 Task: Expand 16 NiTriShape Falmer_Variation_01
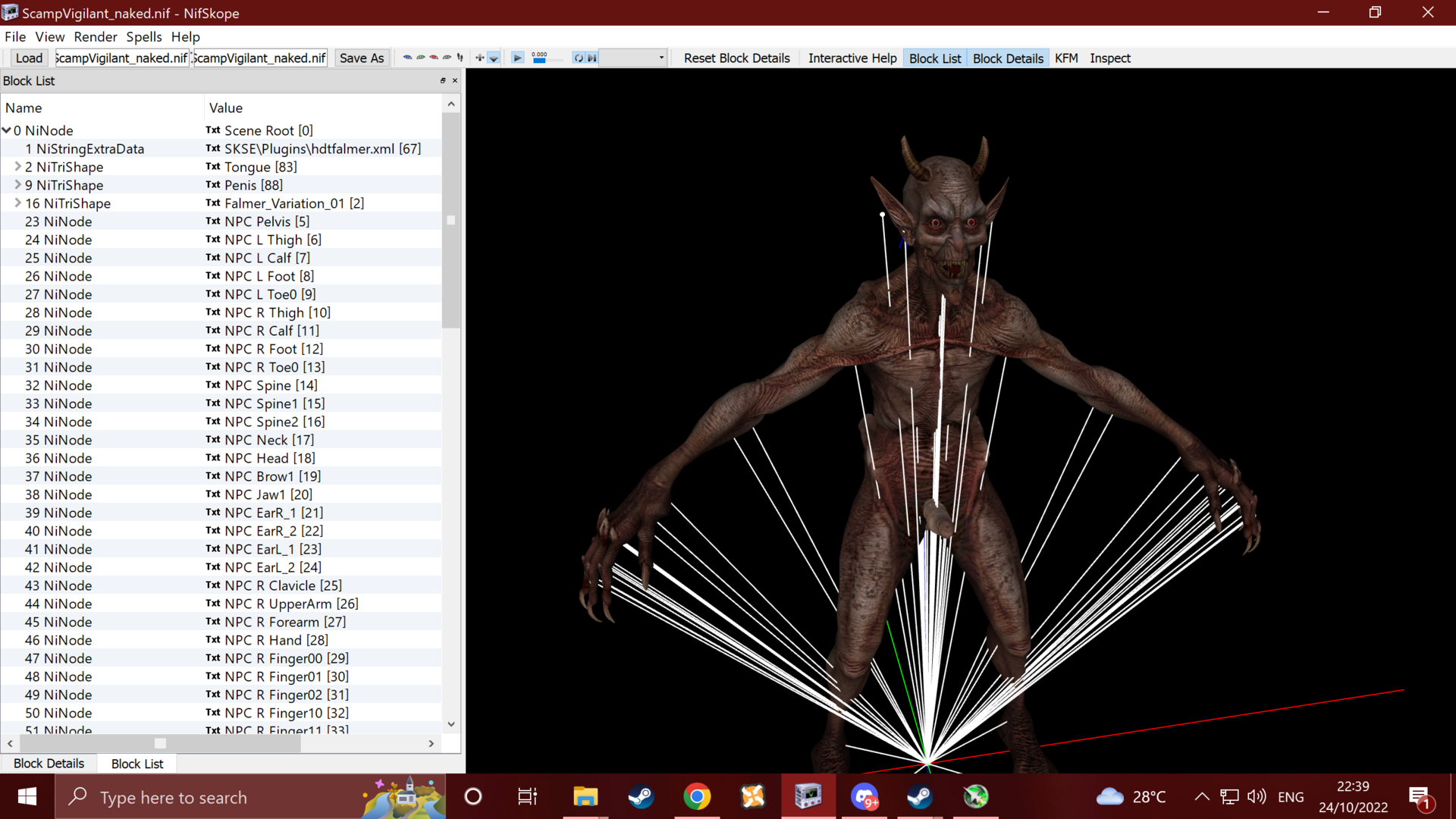18,202
